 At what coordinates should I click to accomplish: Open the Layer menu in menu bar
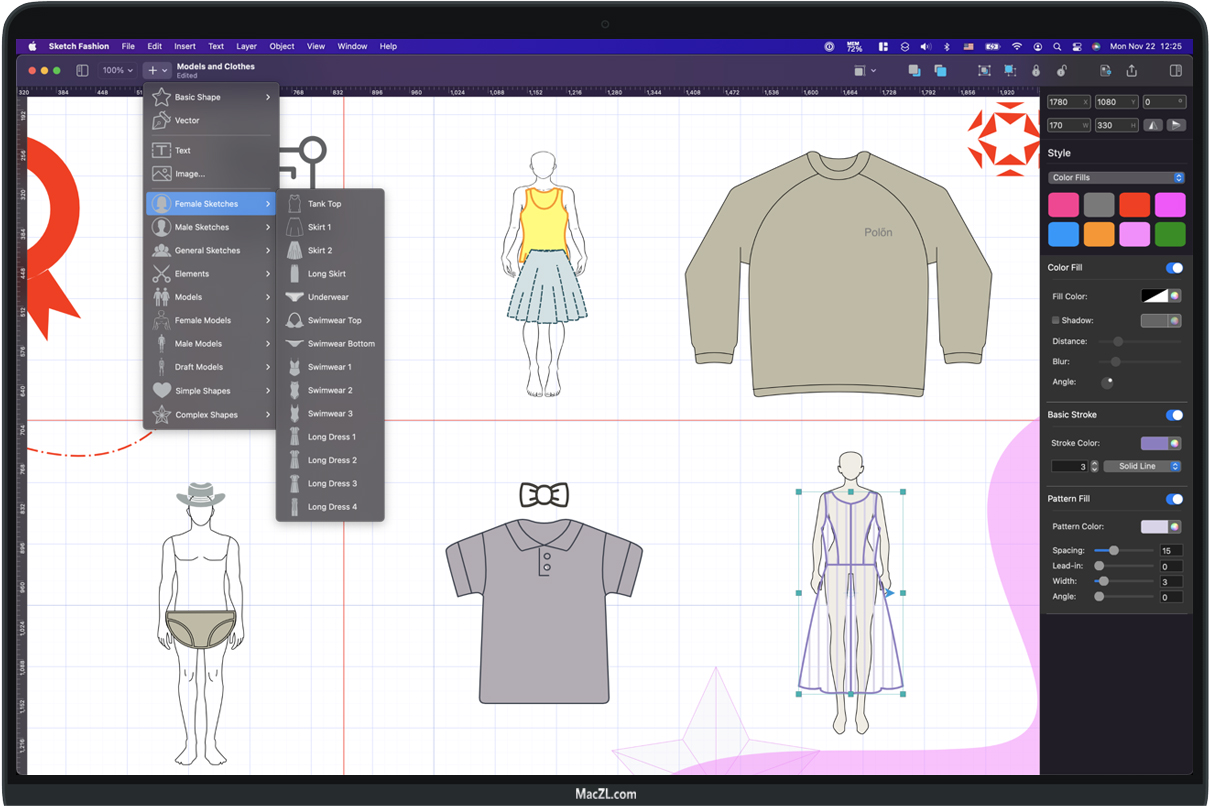click(x=246, y=46)
